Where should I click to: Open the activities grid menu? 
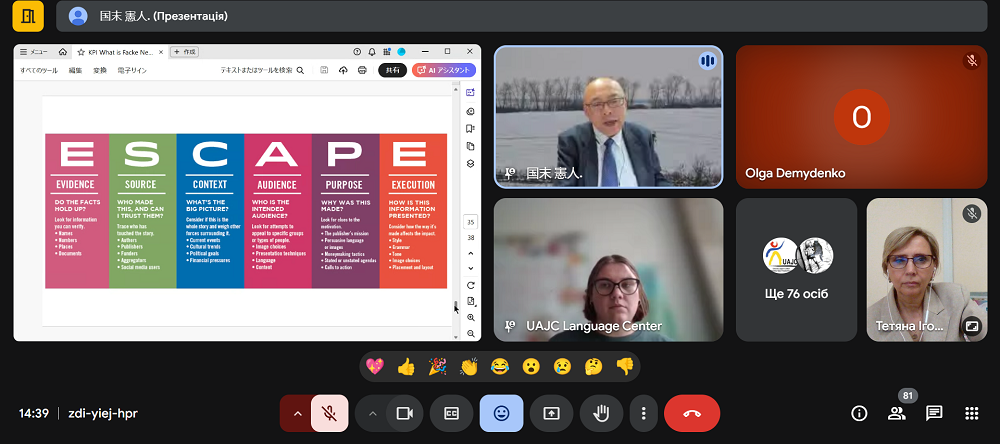971,413
